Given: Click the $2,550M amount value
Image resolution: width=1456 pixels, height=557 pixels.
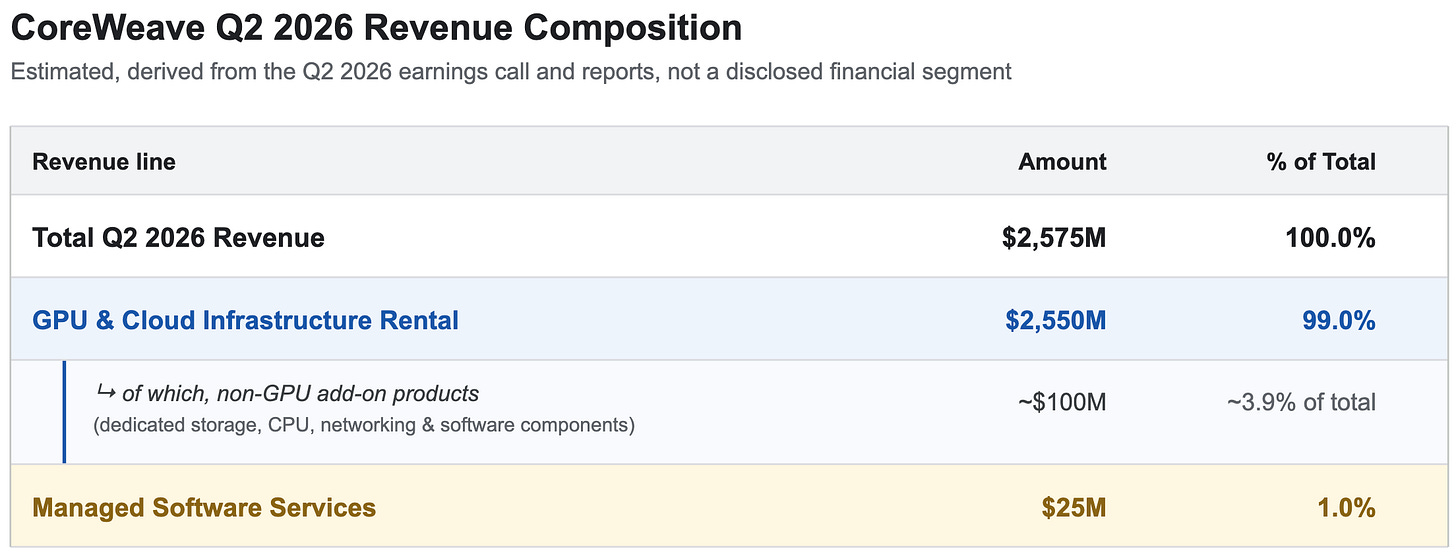Looking at the screenshot, I should pos(1056,321).
